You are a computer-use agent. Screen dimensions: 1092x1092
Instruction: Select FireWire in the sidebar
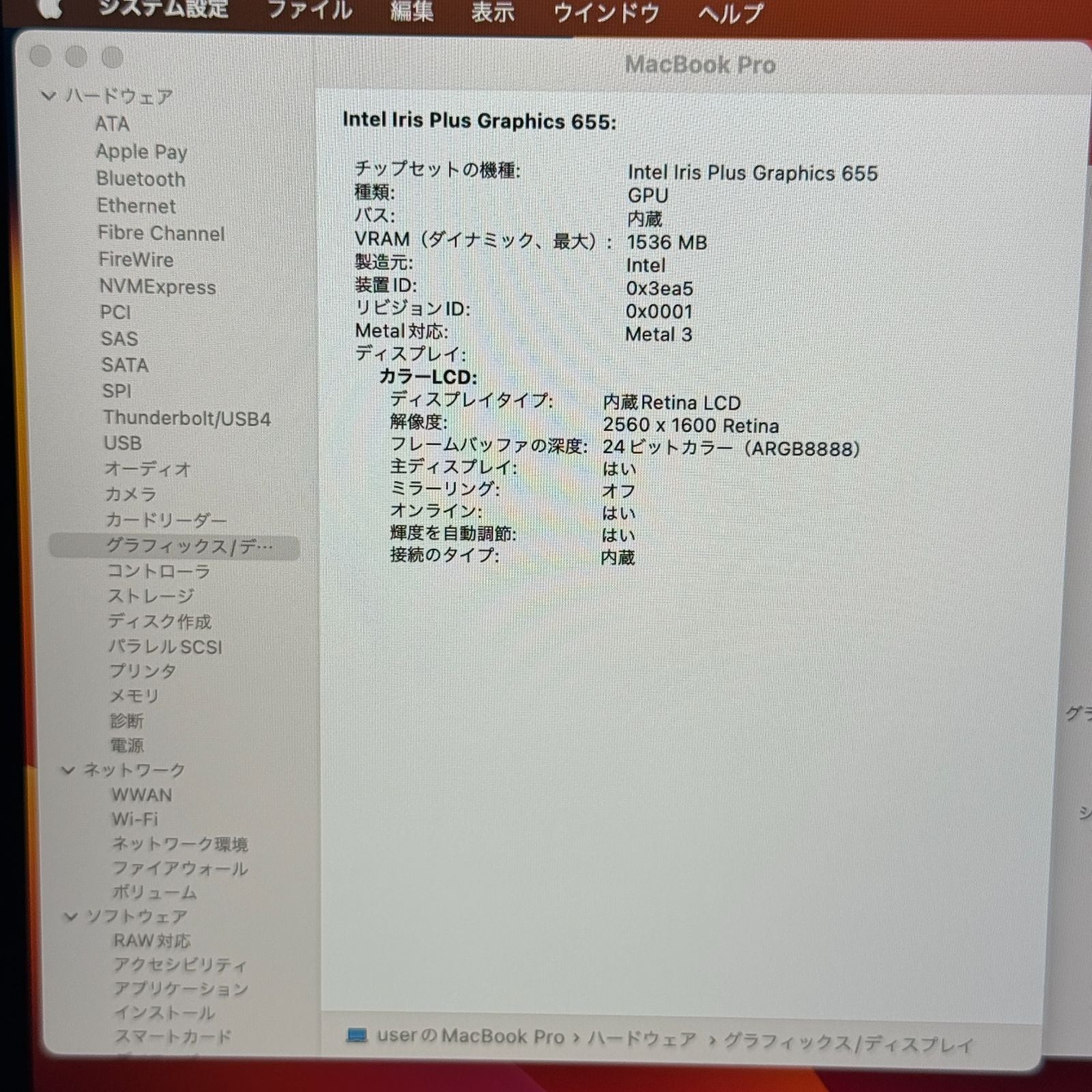click(x=136, y=259)
